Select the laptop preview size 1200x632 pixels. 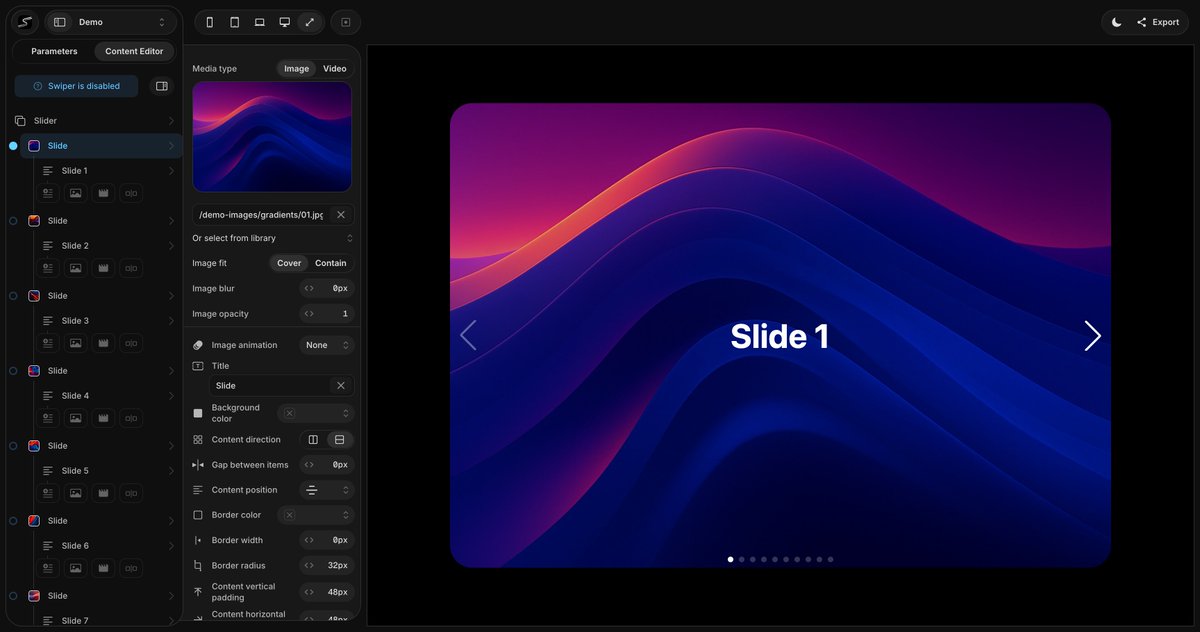[x=260, y=22]
